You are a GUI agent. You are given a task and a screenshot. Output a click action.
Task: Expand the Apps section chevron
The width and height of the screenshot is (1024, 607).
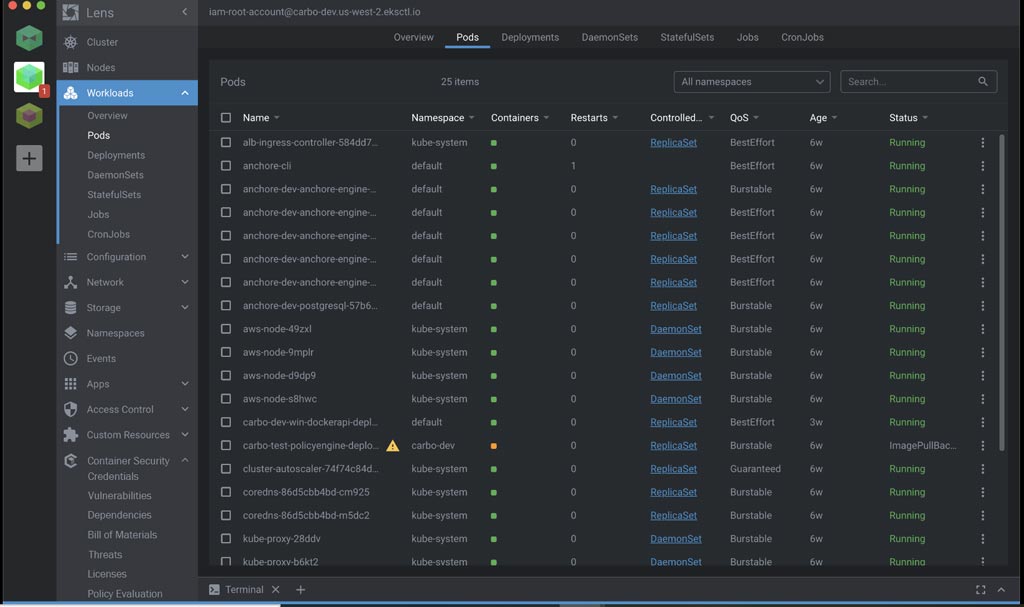coord(185,384)
